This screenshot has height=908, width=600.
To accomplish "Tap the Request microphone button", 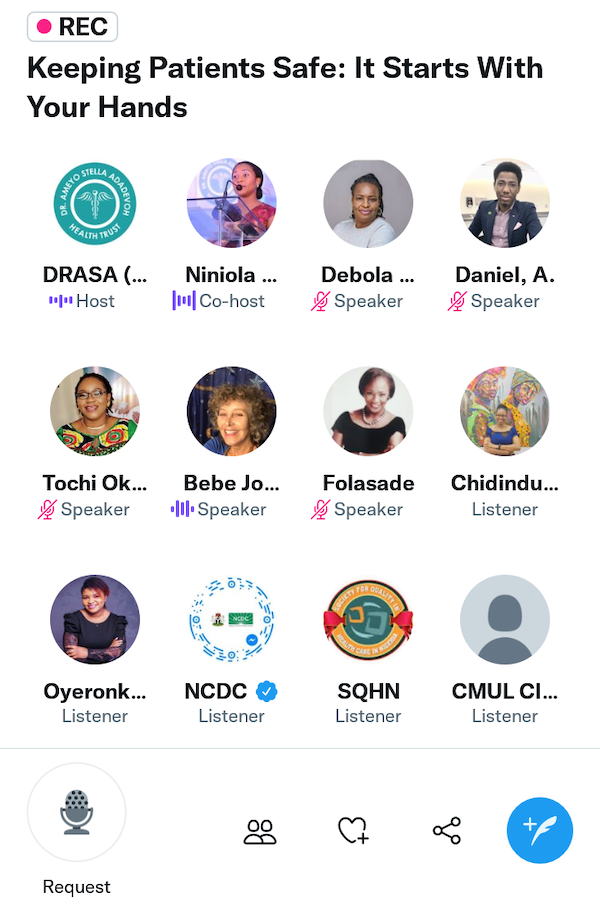I will [76, 812].
